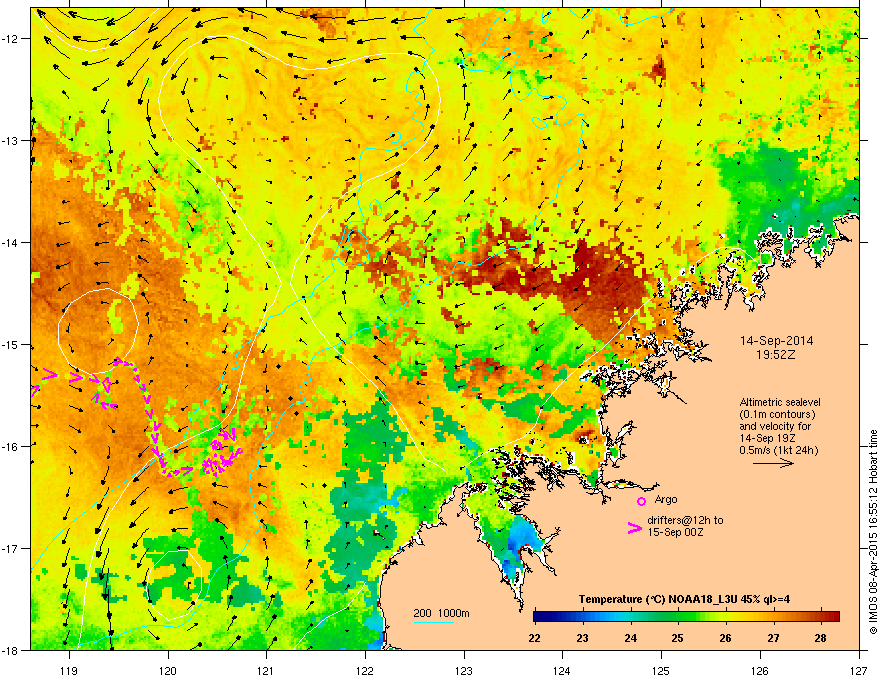Click the IMOS copyright timestamp text
The image size is (880, 680).
coord(873,532)
